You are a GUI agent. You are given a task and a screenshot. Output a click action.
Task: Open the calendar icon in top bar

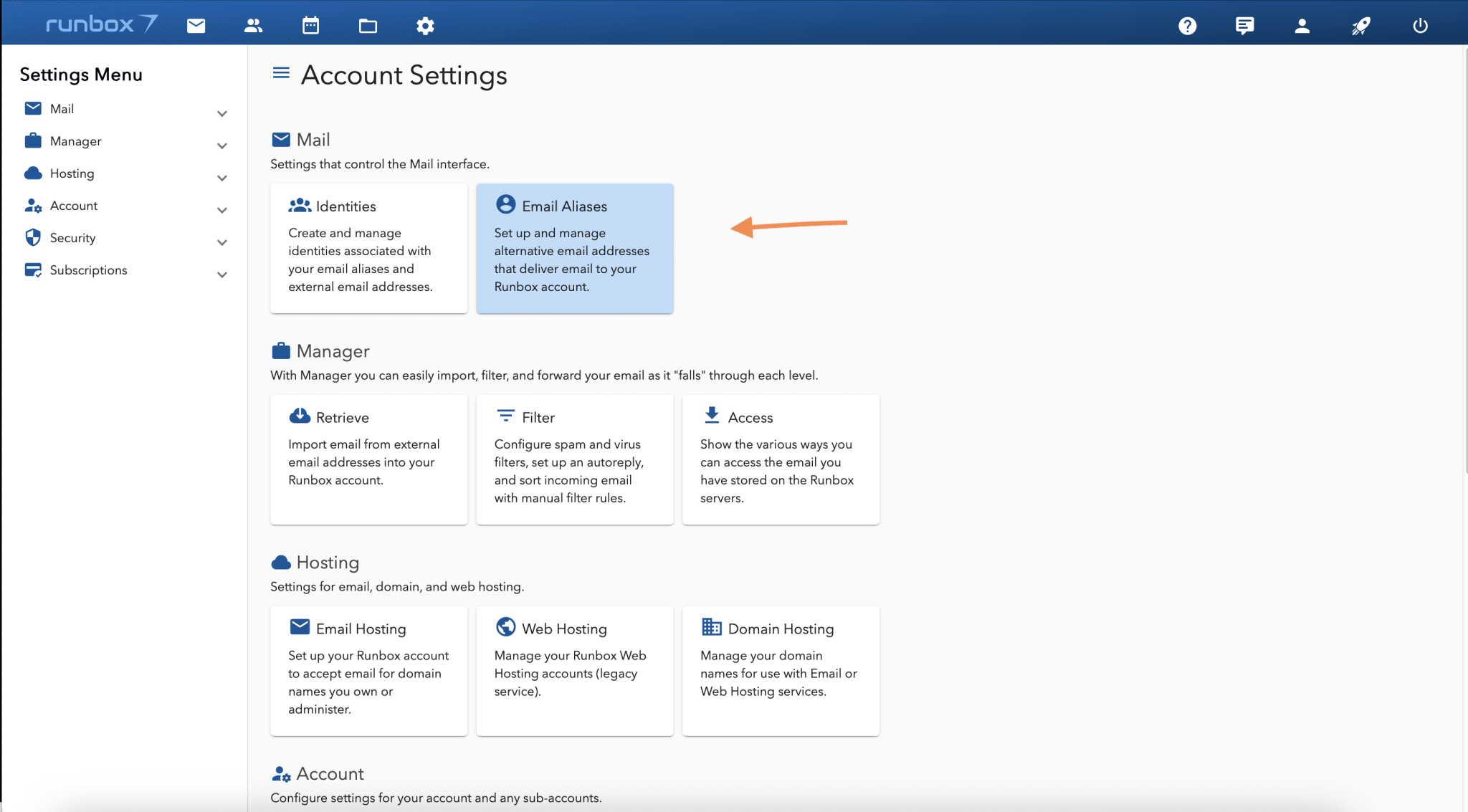(x=310, y=26)
